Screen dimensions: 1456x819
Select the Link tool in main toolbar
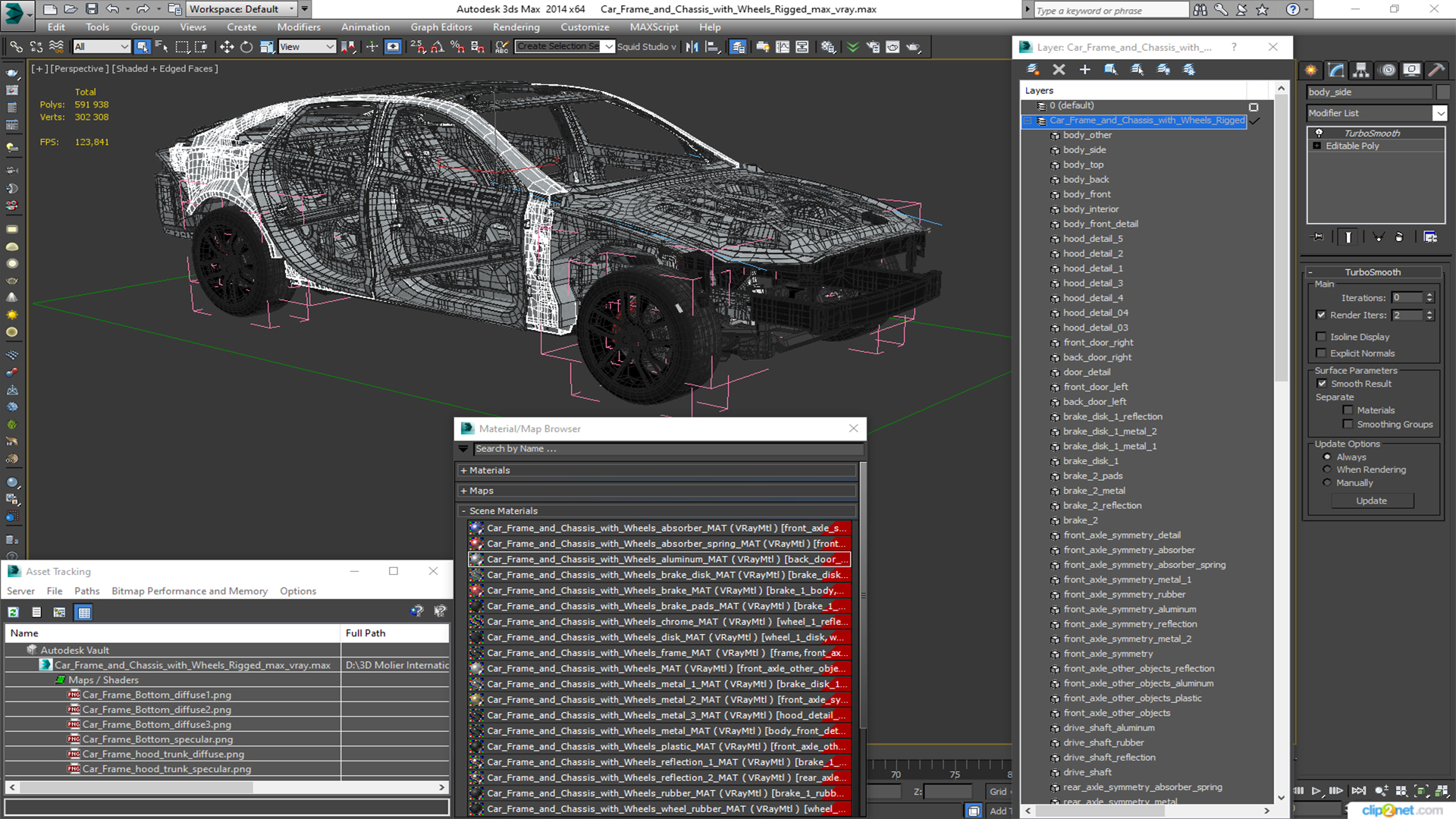tap(15, 47)
